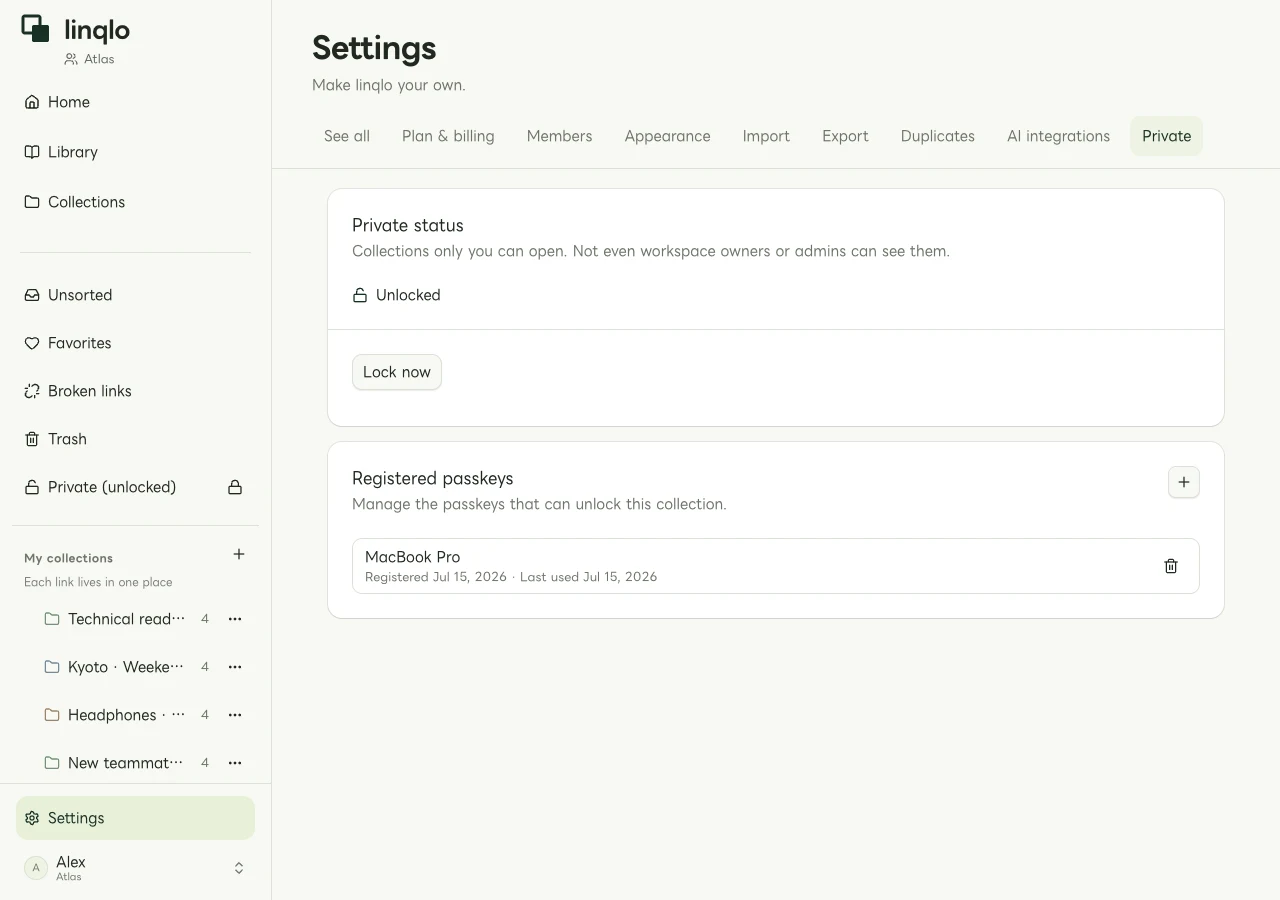The image size is (1280, 900).
Task: Add a passkey with the plus button
Action: (x=1184, y=482)
